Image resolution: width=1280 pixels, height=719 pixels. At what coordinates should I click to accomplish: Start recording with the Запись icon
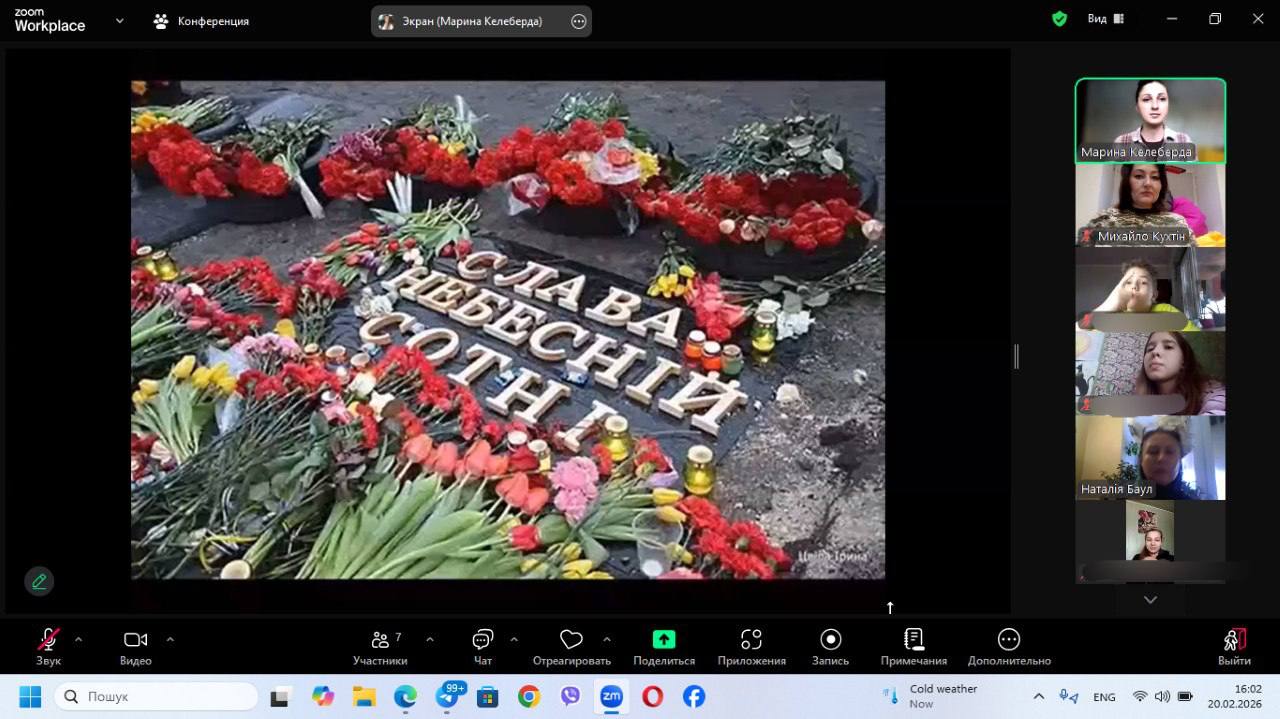pyautogui.click(x=830, y=640)
